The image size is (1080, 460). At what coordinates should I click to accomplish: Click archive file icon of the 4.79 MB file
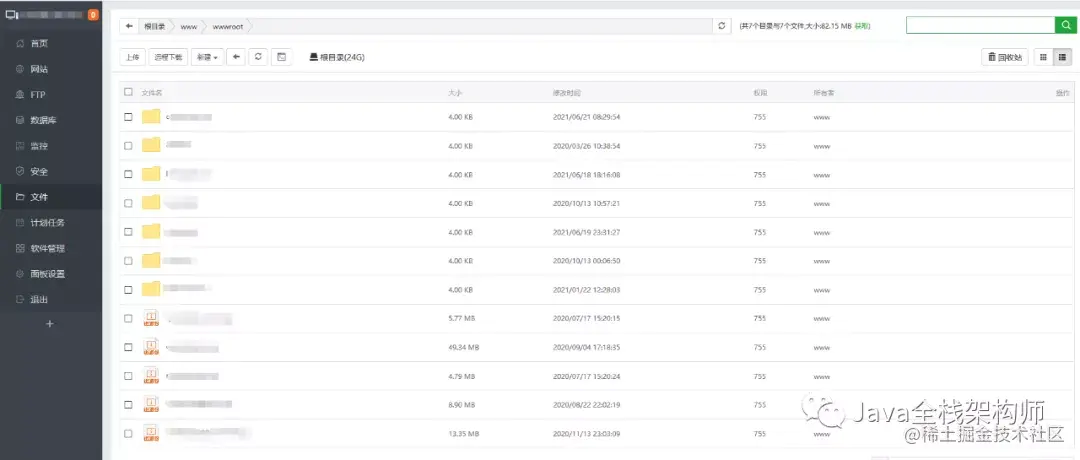click(151, 376)
